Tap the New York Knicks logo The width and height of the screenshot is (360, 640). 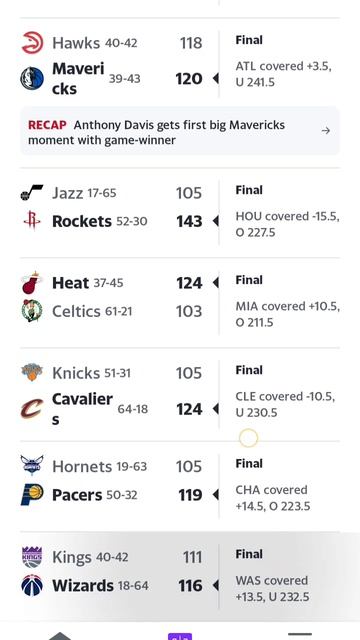point(32,372)
